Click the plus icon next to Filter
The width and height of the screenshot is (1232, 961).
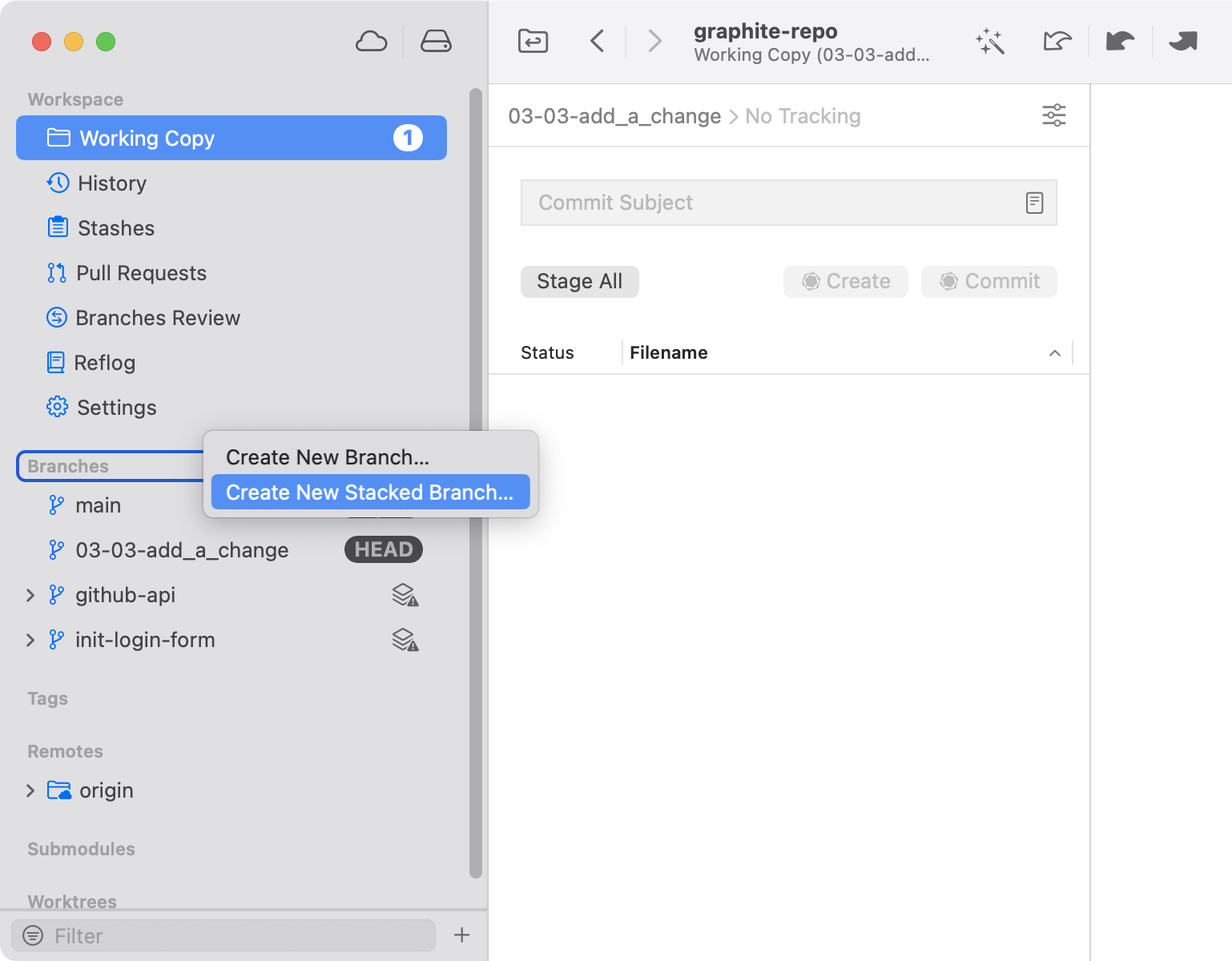(x=462, y=935)
